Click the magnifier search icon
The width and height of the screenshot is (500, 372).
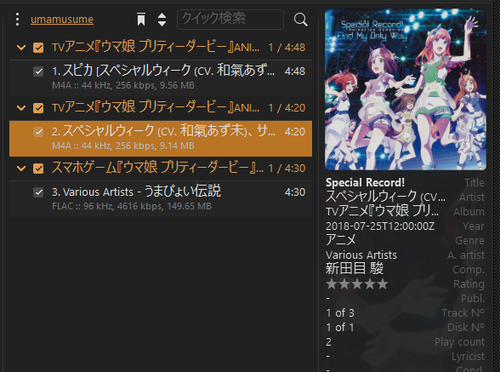pyautogui.click(x=300, y=20)
